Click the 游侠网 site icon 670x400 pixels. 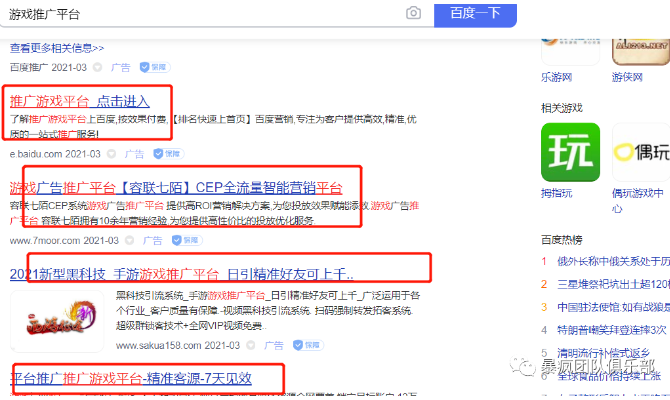point(640,51)
